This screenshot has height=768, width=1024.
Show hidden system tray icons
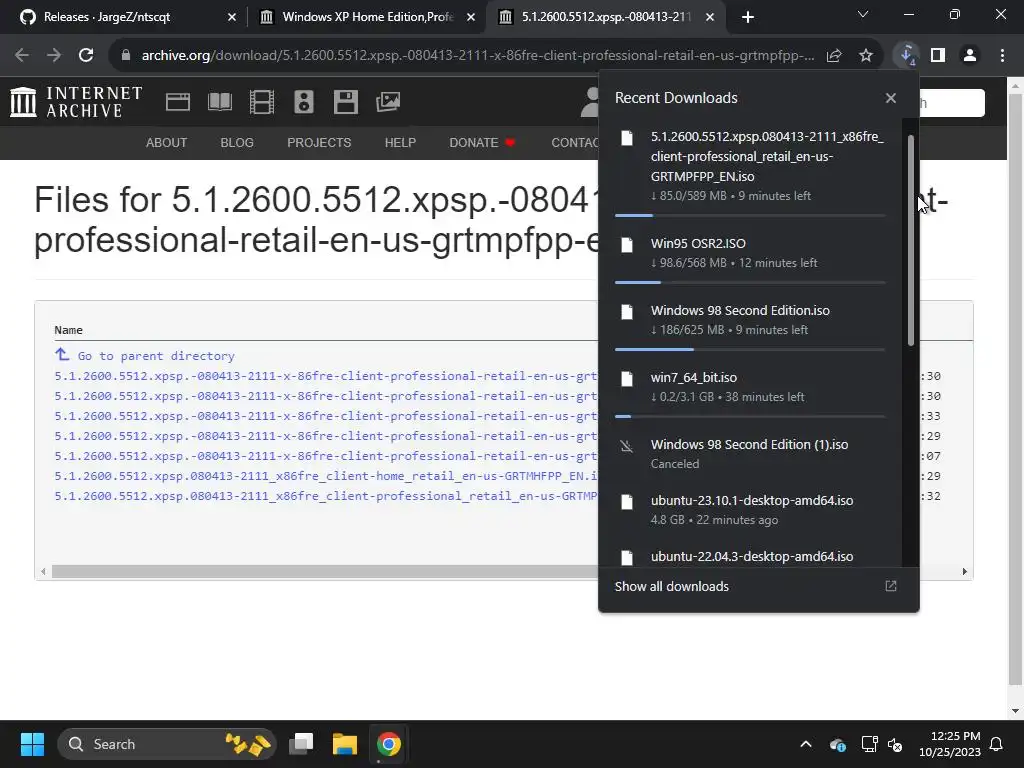point(806,744)
